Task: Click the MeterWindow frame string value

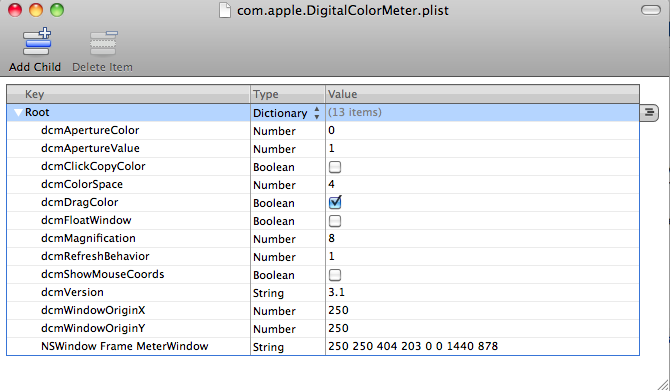Action: point(413,346)
